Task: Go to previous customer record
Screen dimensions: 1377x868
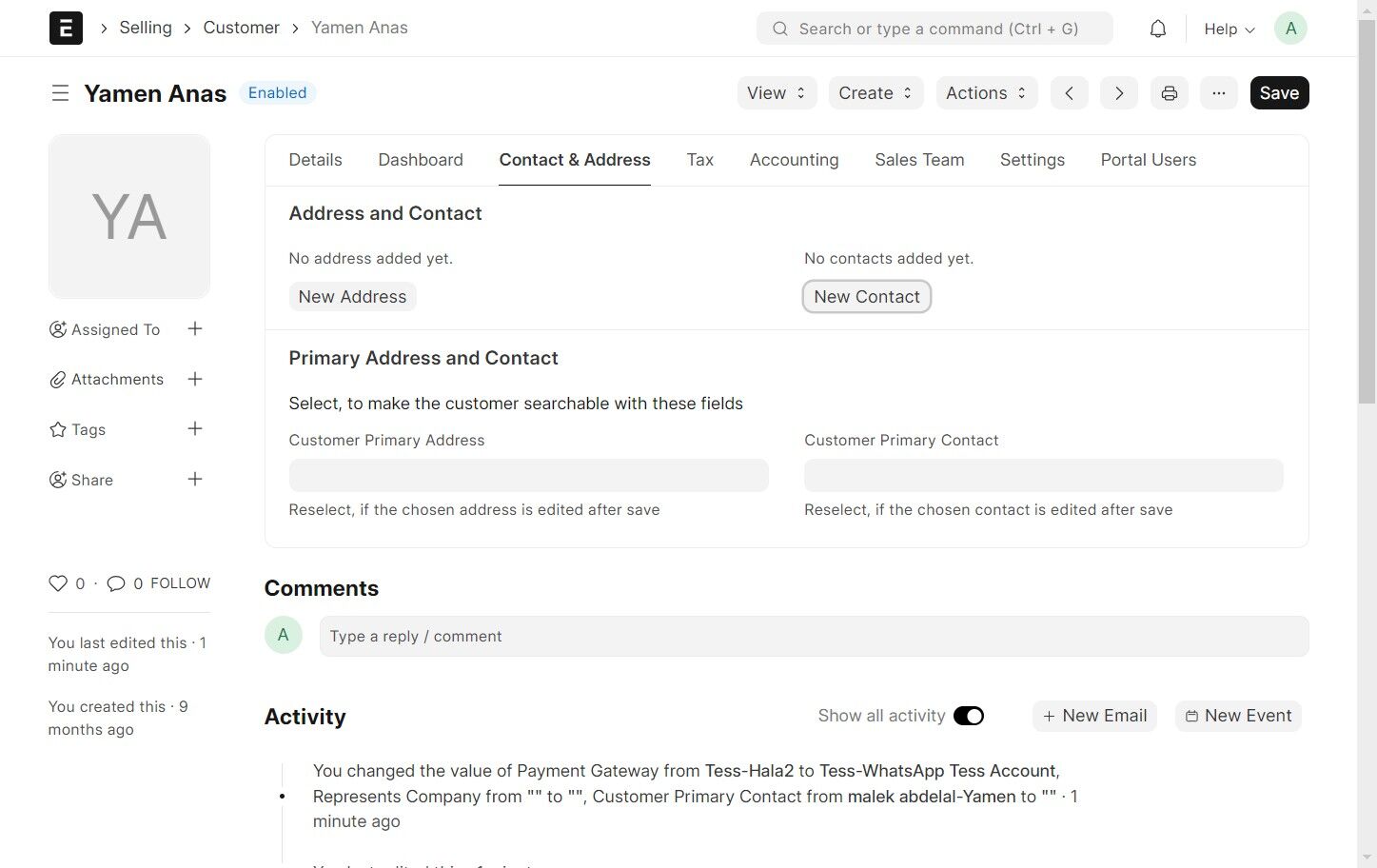Action: click(1069, 93)
